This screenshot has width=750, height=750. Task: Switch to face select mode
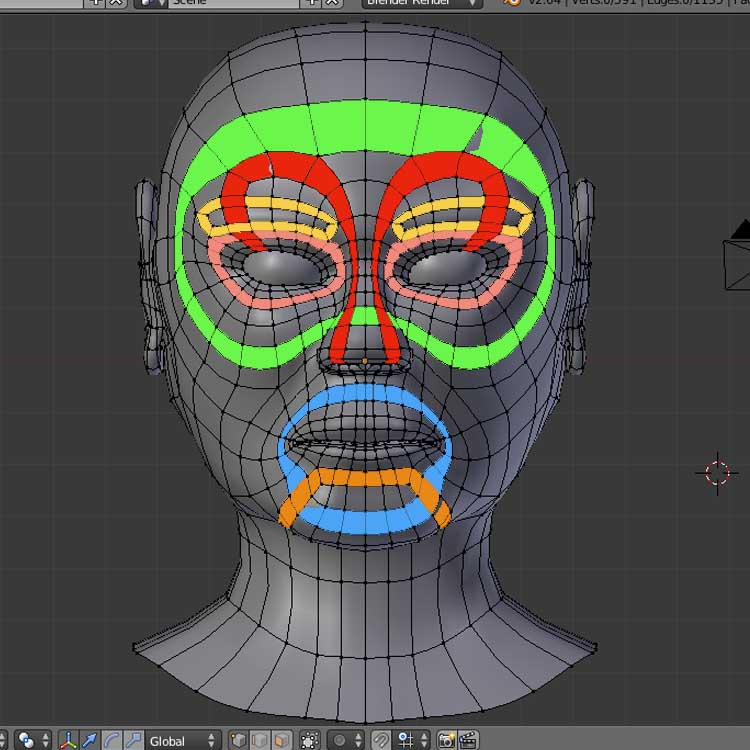coord(282,740)
